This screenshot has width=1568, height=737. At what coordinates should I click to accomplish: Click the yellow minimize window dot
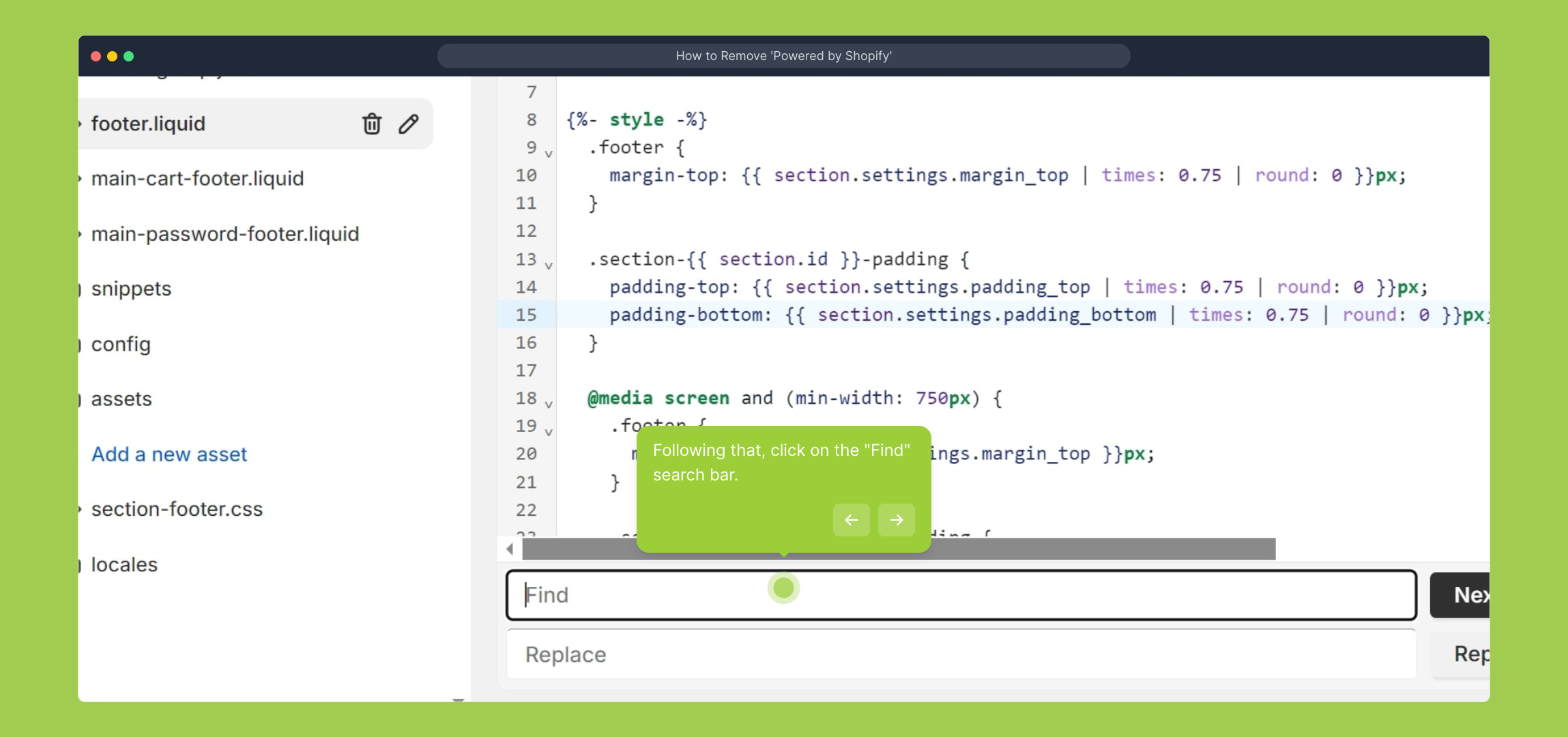click(x=113, y=56)
